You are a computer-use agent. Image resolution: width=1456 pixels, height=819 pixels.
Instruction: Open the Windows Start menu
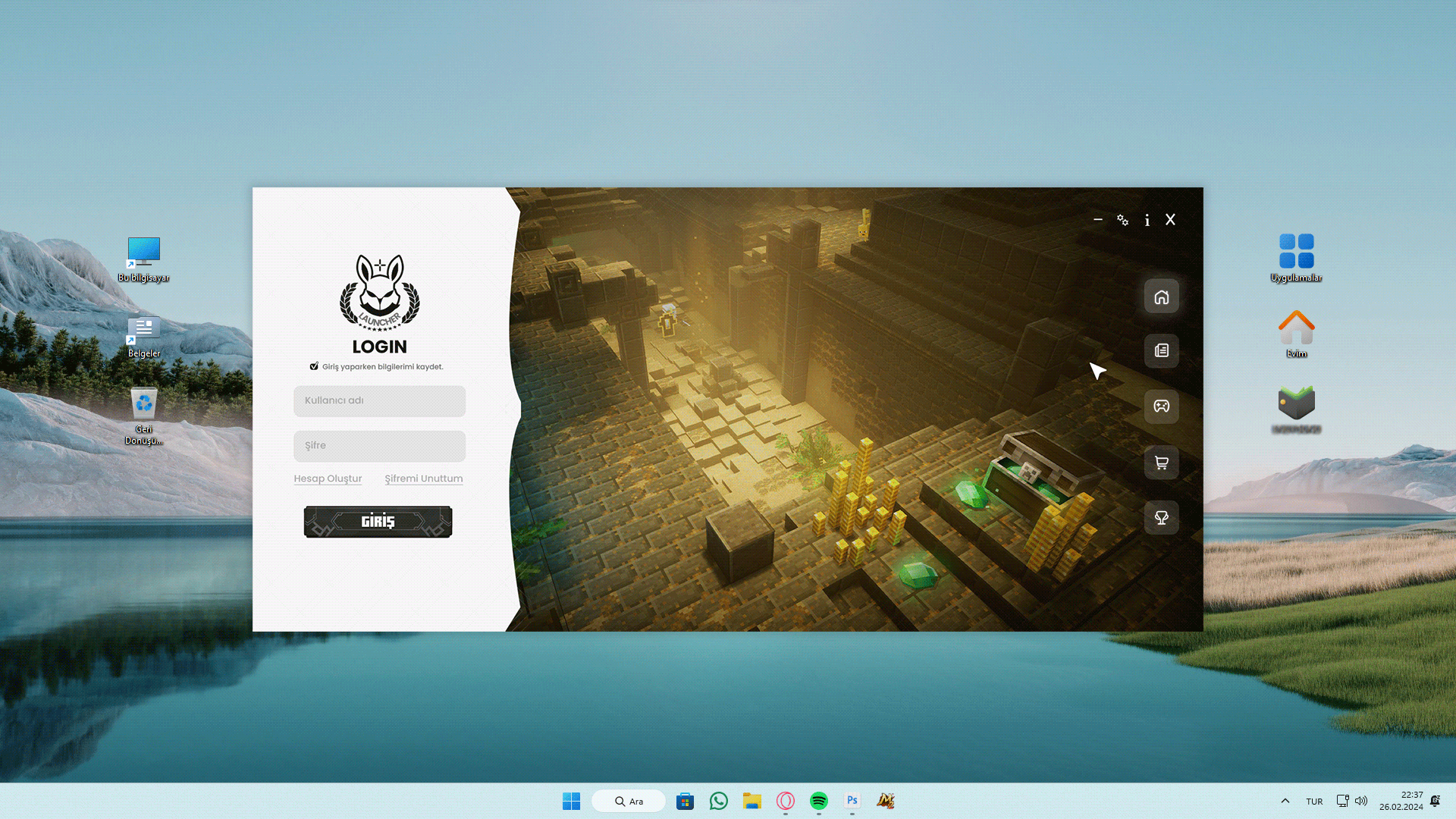(571, 801)
